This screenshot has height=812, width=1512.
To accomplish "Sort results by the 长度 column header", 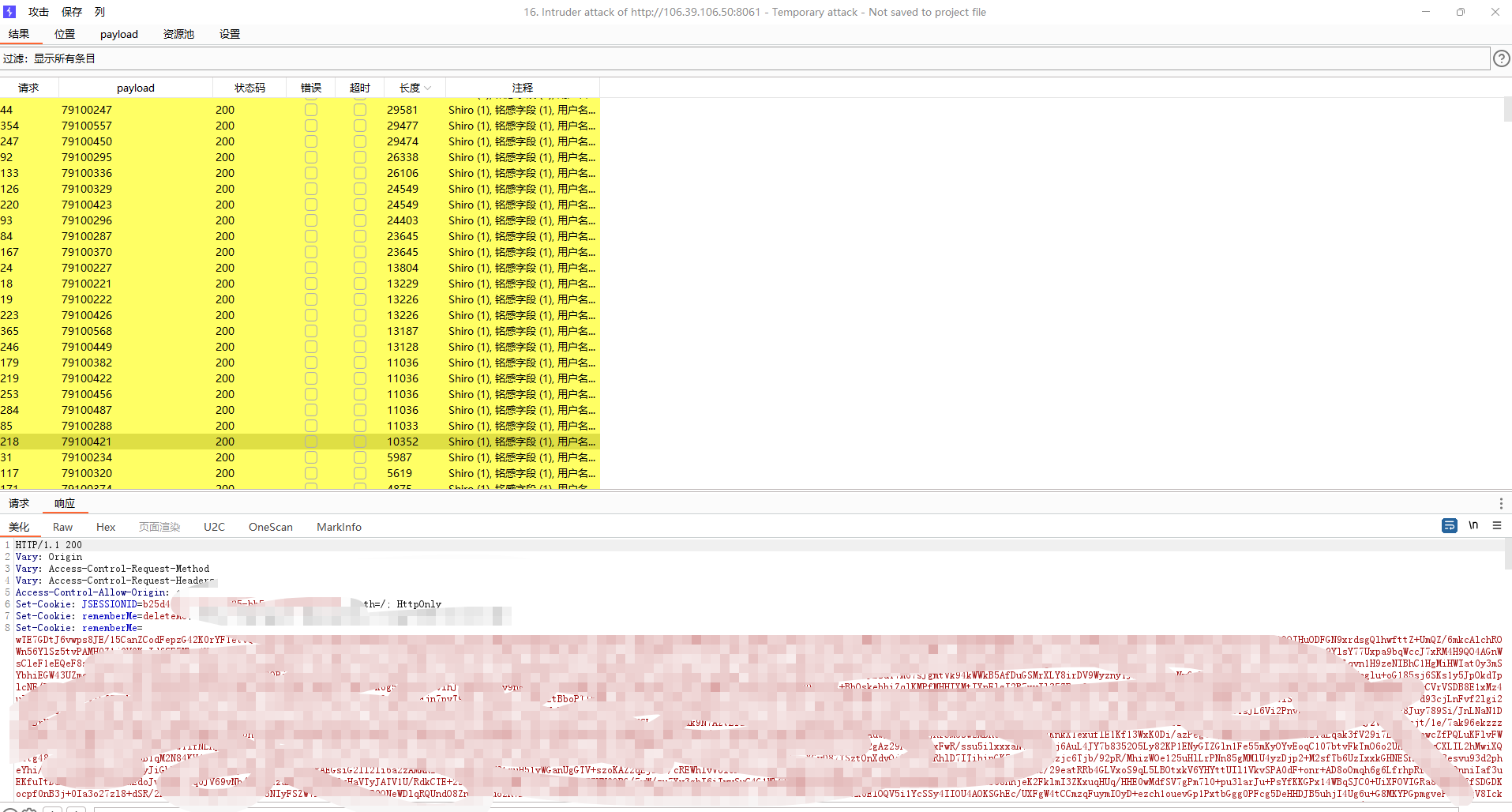I will click(x=415, y=88).
